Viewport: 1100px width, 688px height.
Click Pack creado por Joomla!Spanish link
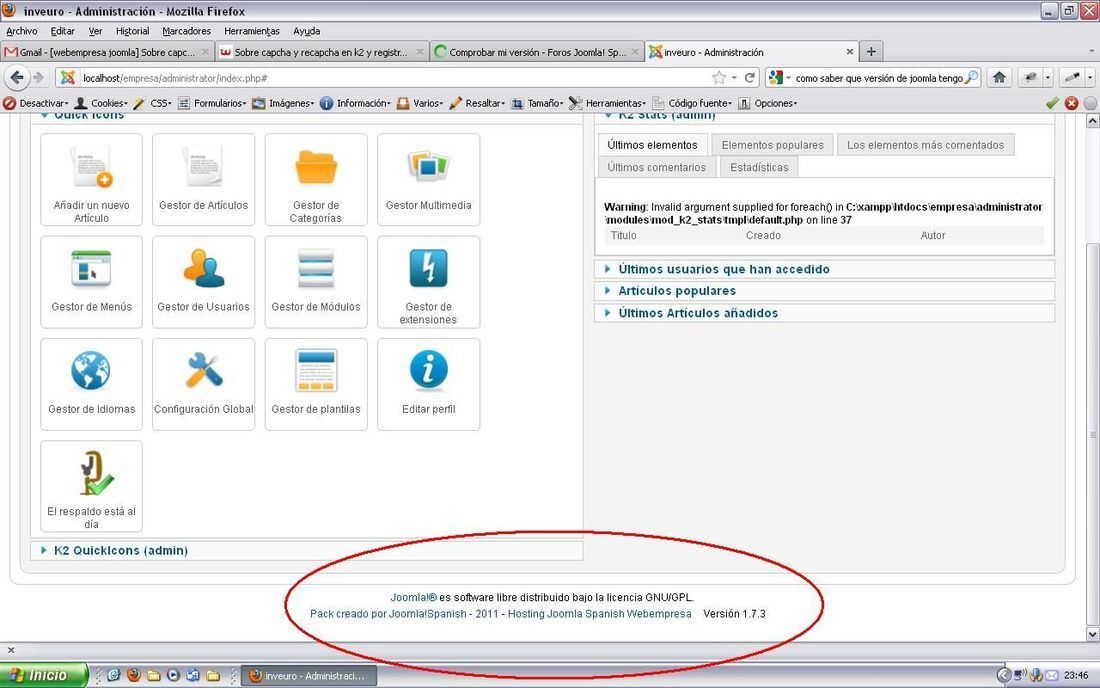coord(404,614)
